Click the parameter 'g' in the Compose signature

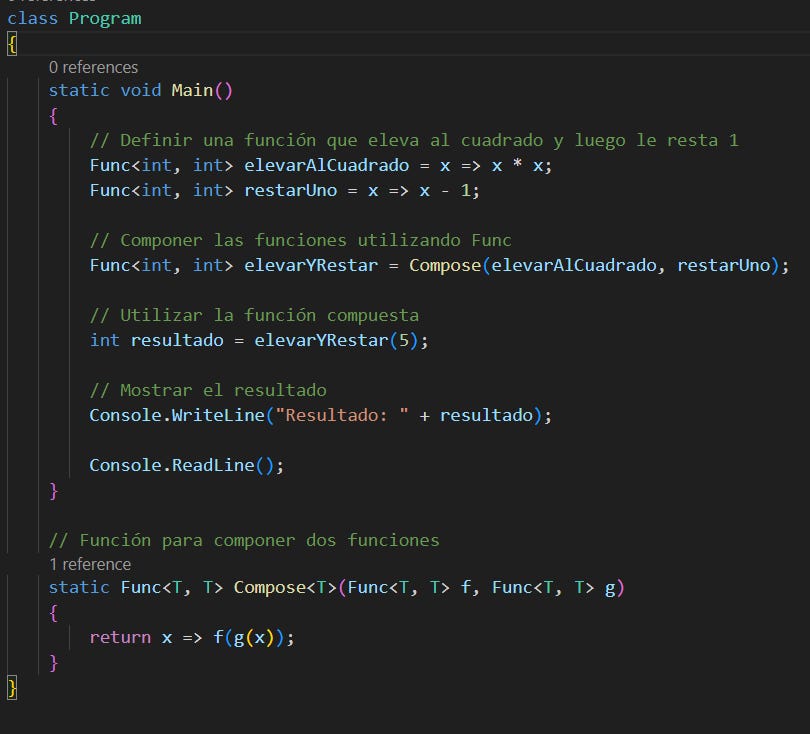click(610, 588)
